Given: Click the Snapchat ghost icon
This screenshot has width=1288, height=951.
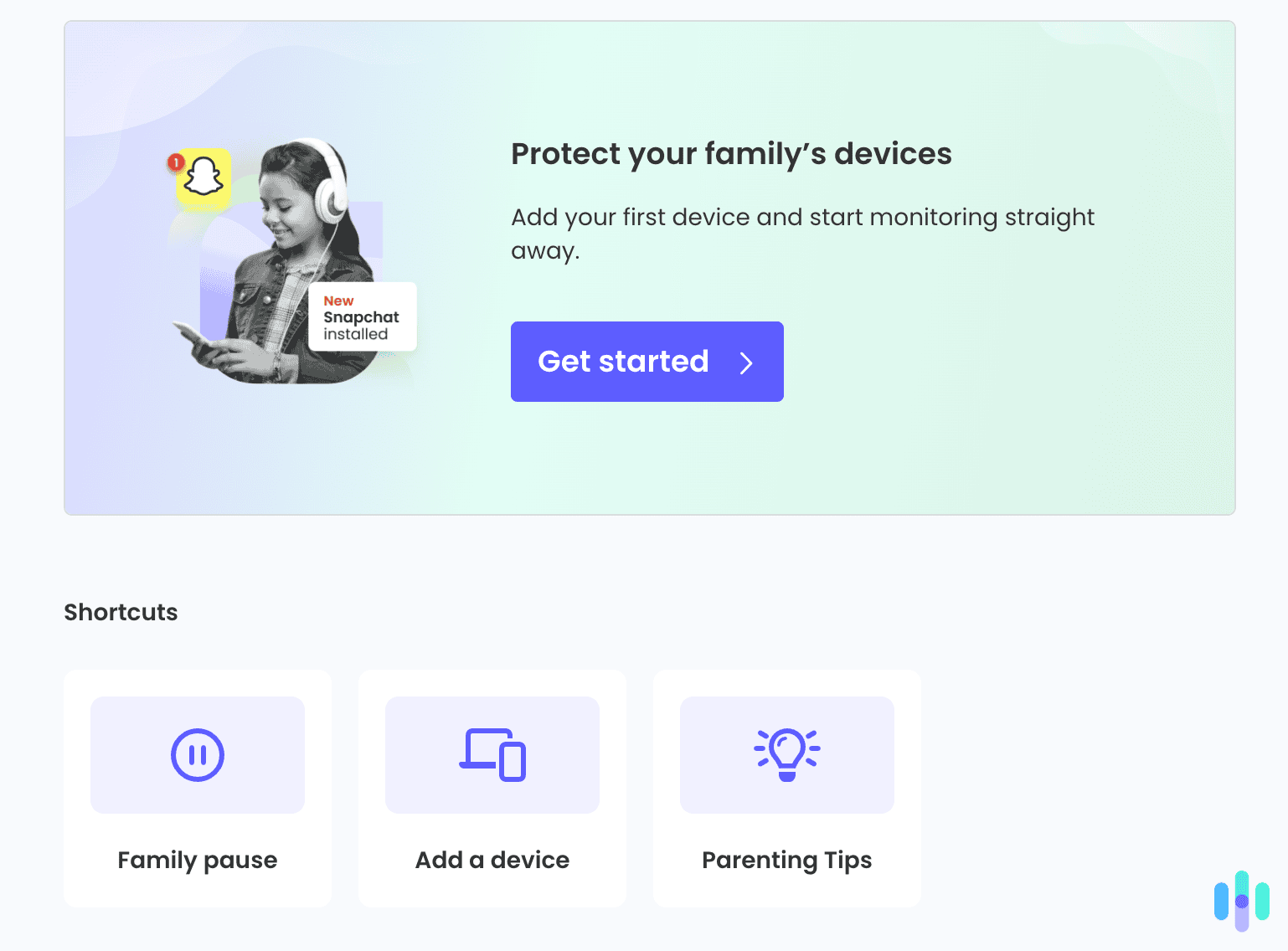Looking at the screenshot, I should 204,177.
